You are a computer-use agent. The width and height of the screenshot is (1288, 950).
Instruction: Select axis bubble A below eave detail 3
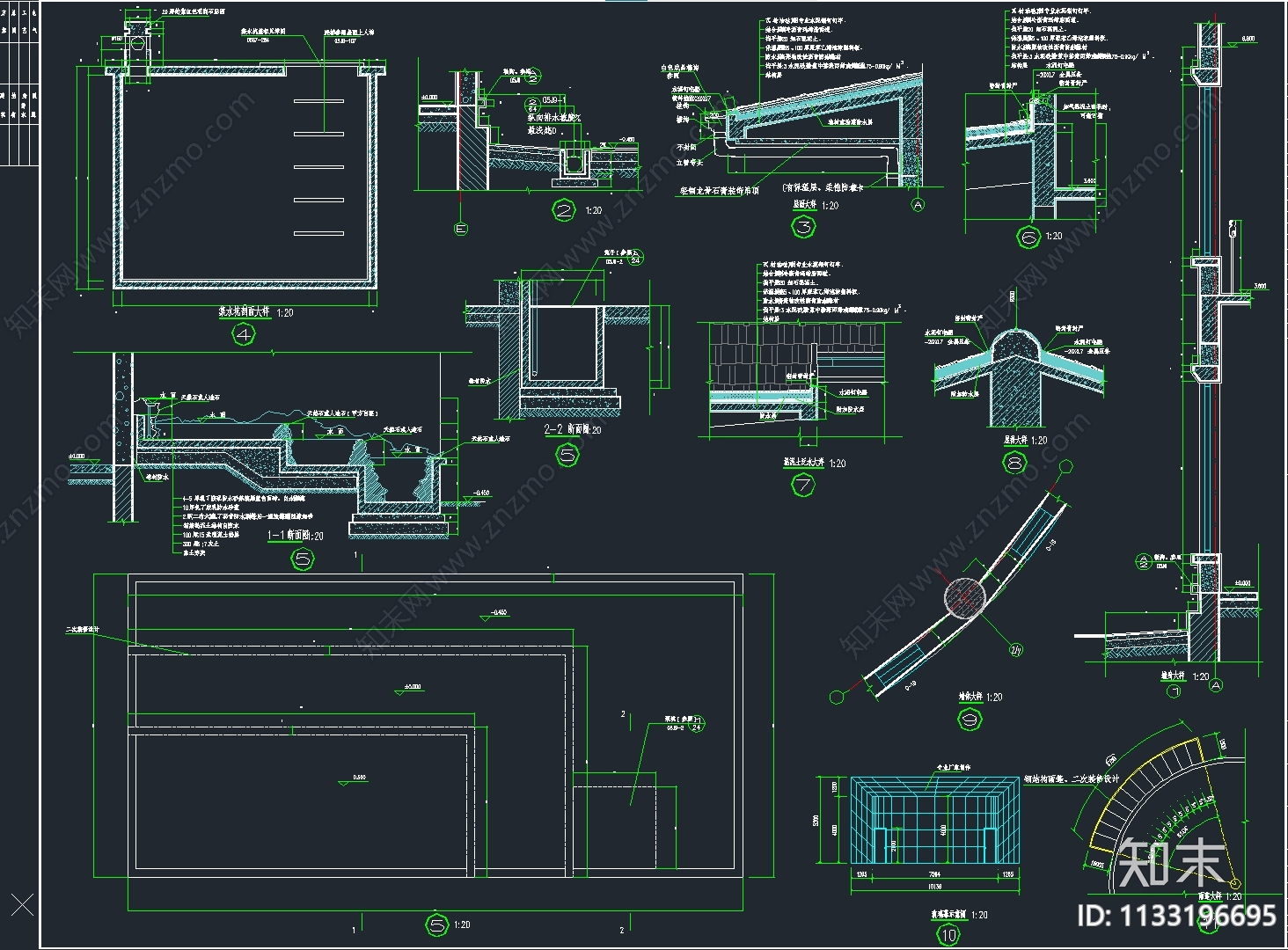[x=918, y=205]
